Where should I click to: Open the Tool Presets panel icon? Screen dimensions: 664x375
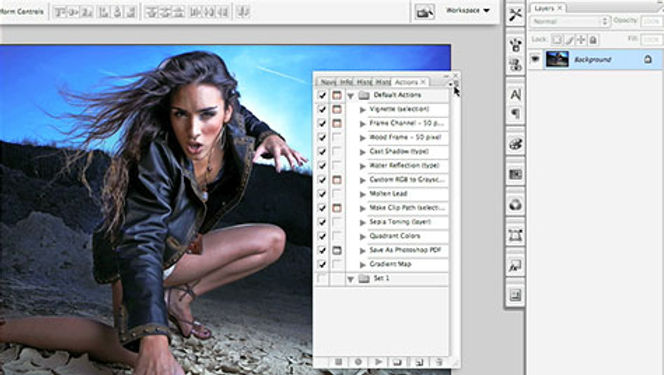[515, 15]
